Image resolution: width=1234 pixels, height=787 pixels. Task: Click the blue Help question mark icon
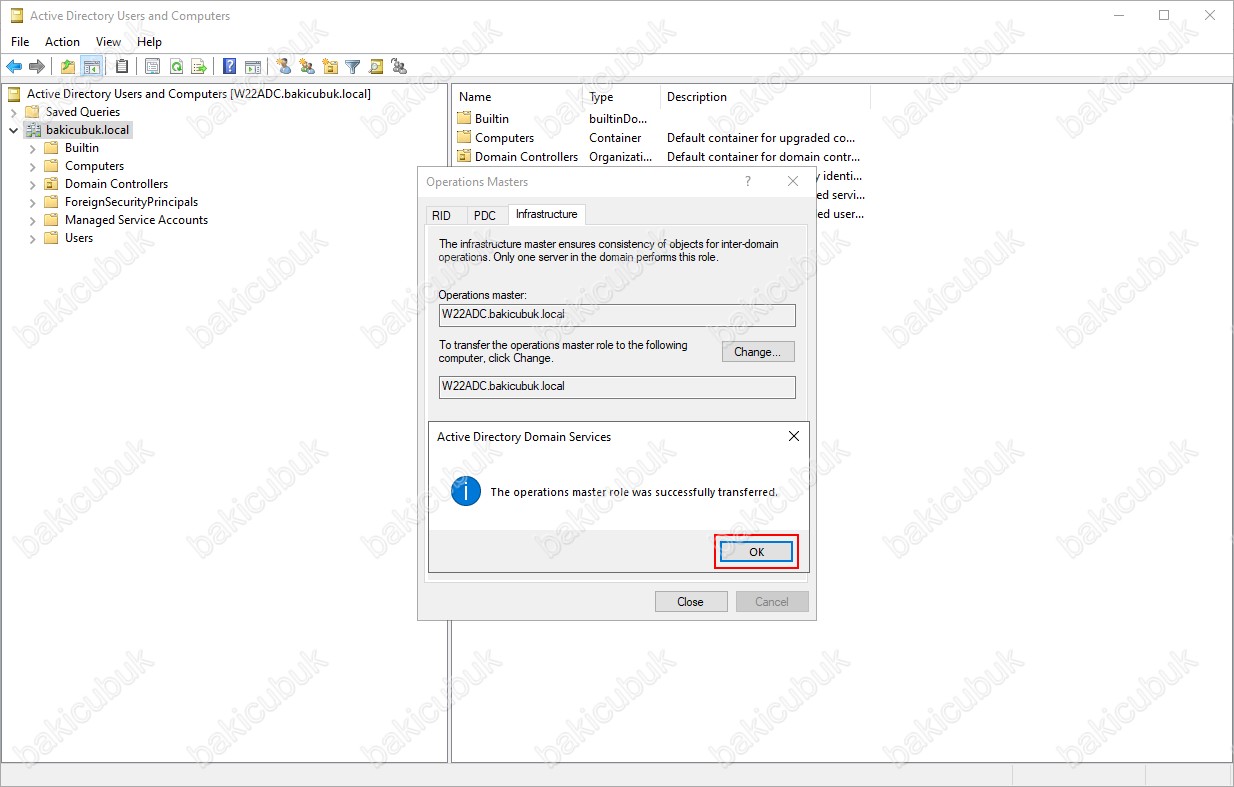[230, 67]
